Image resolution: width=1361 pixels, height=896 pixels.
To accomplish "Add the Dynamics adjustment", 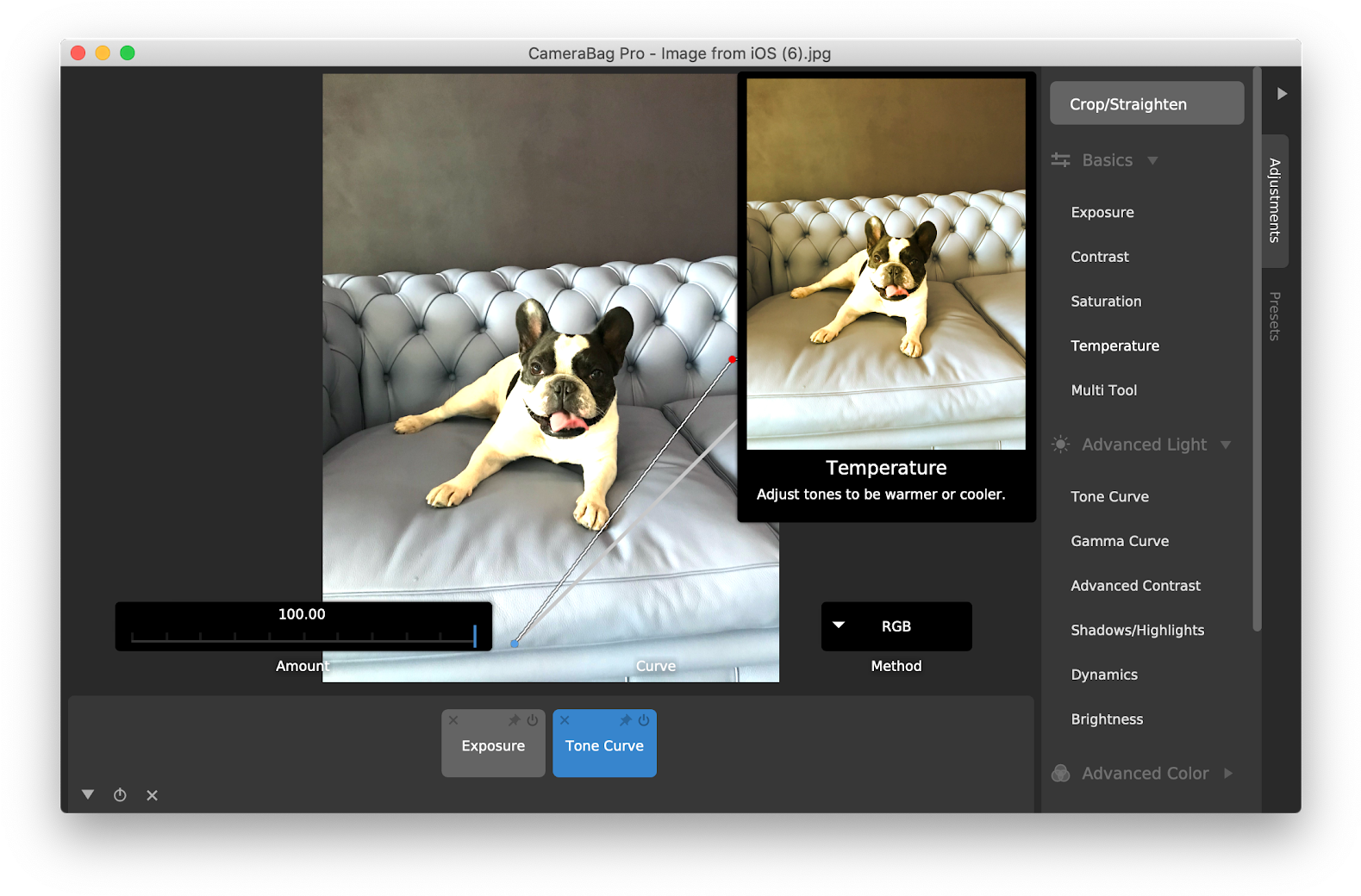I will [x=1104, y=675].
